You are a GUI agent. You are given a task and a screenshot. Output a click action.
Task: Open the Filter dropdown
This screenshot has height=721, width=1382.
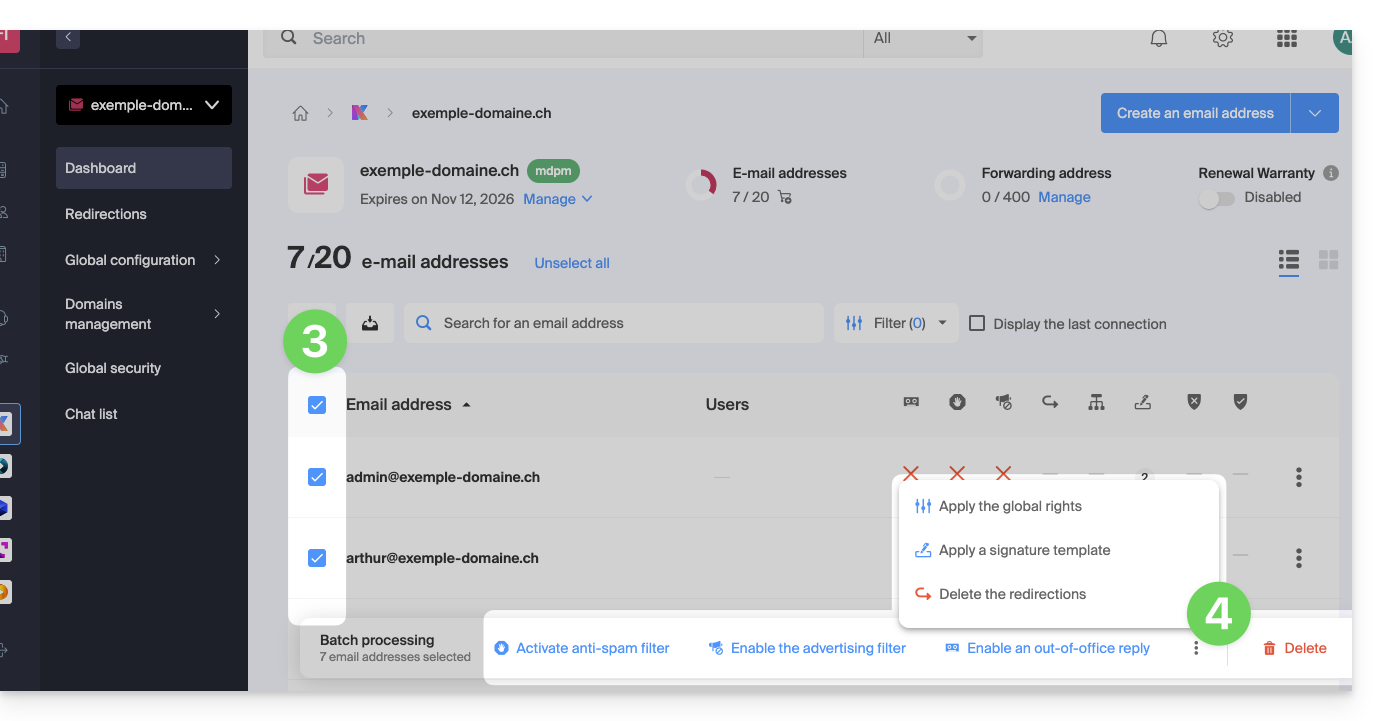click(896, 323)
